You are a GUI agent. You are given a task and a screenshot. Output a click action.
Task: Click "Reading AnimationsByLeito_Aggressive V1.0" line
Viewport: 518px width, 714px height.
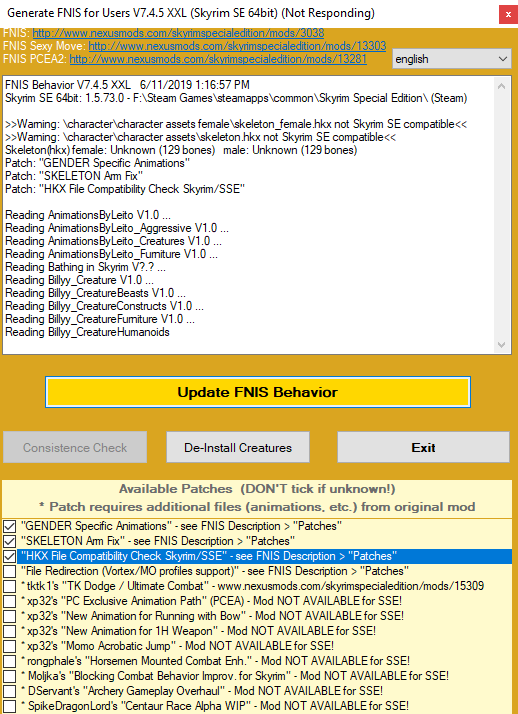117,228
